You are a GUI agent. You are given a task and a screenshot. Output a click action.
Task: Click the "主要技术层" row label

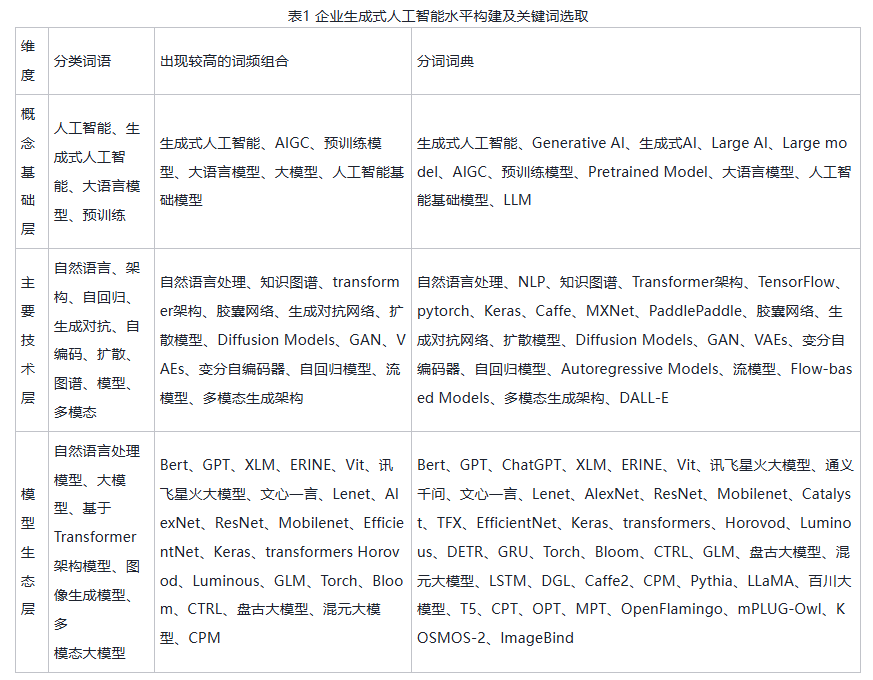point(28,340)
